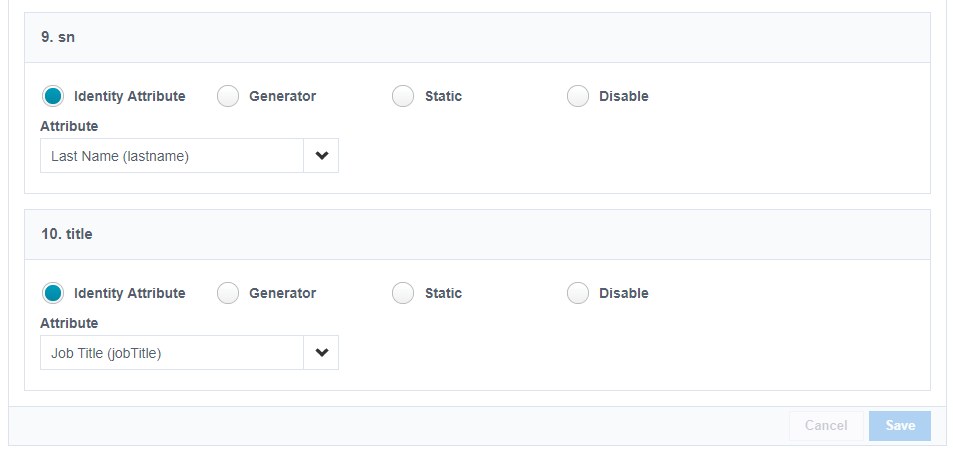
Task: Set the title attribute to Static
Action: 403,293
